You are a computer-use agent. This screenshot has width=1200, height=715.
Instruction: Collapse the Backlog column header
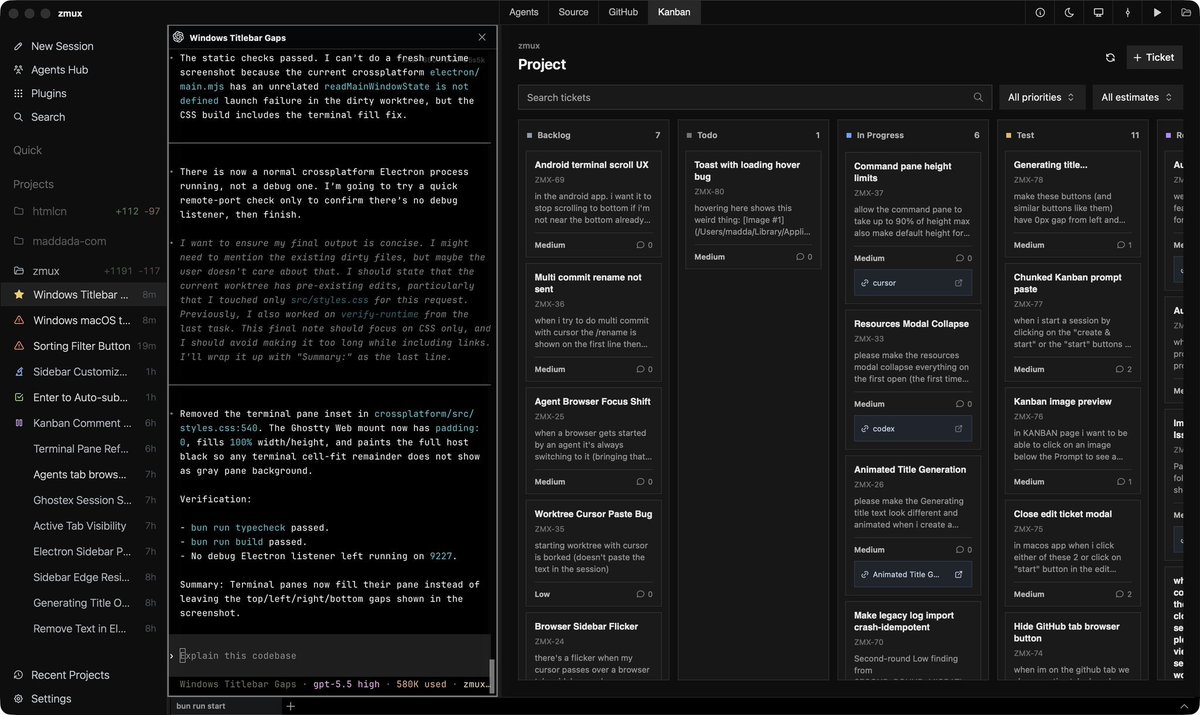point(594,135)
